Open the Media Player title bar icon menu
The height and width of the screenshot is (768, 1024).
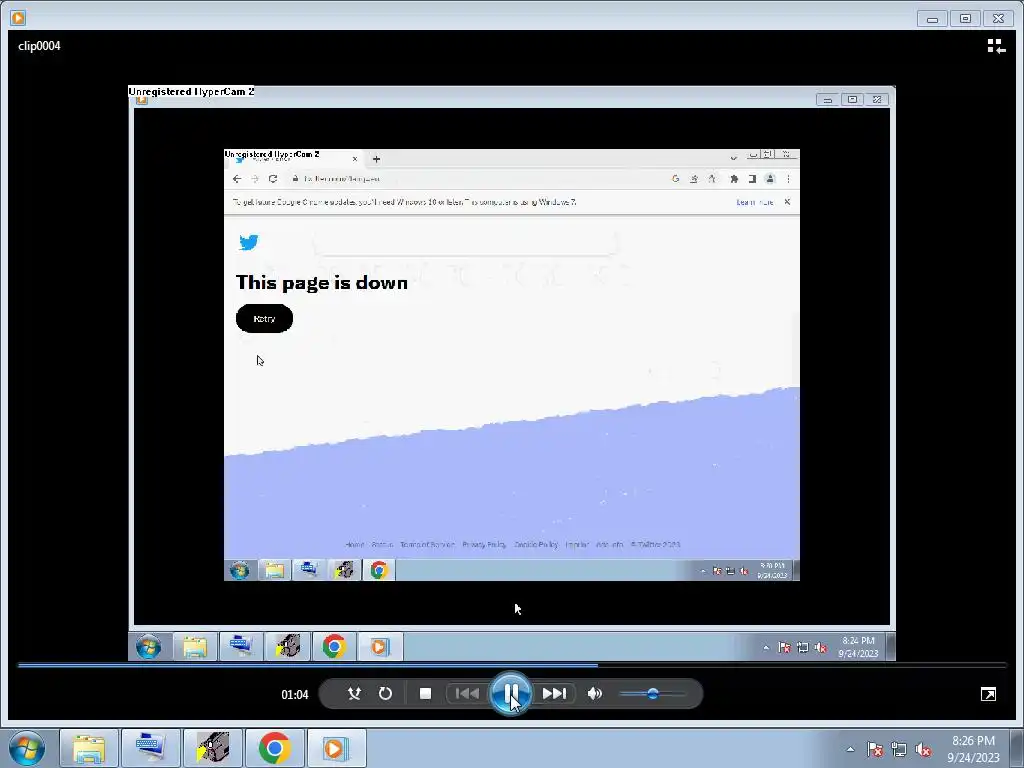click(18, 18)
